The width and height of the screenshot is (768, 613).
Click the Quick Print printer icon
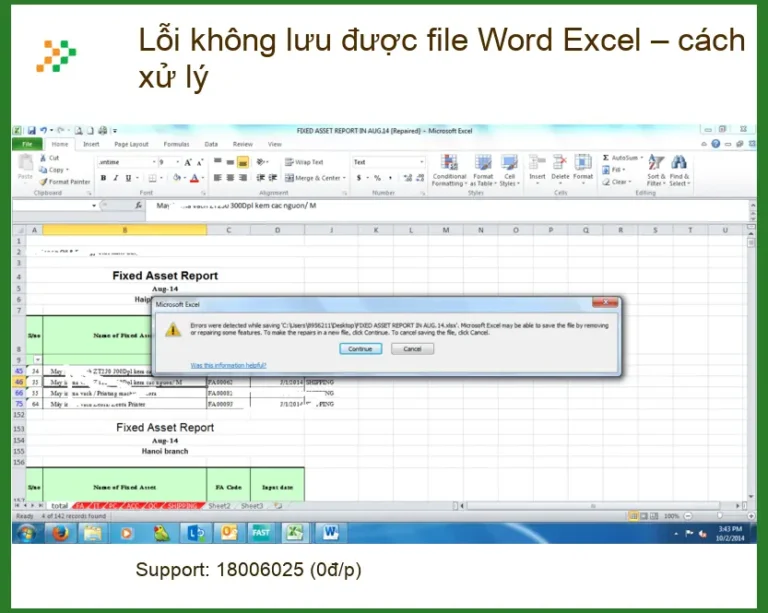(102, 131)
